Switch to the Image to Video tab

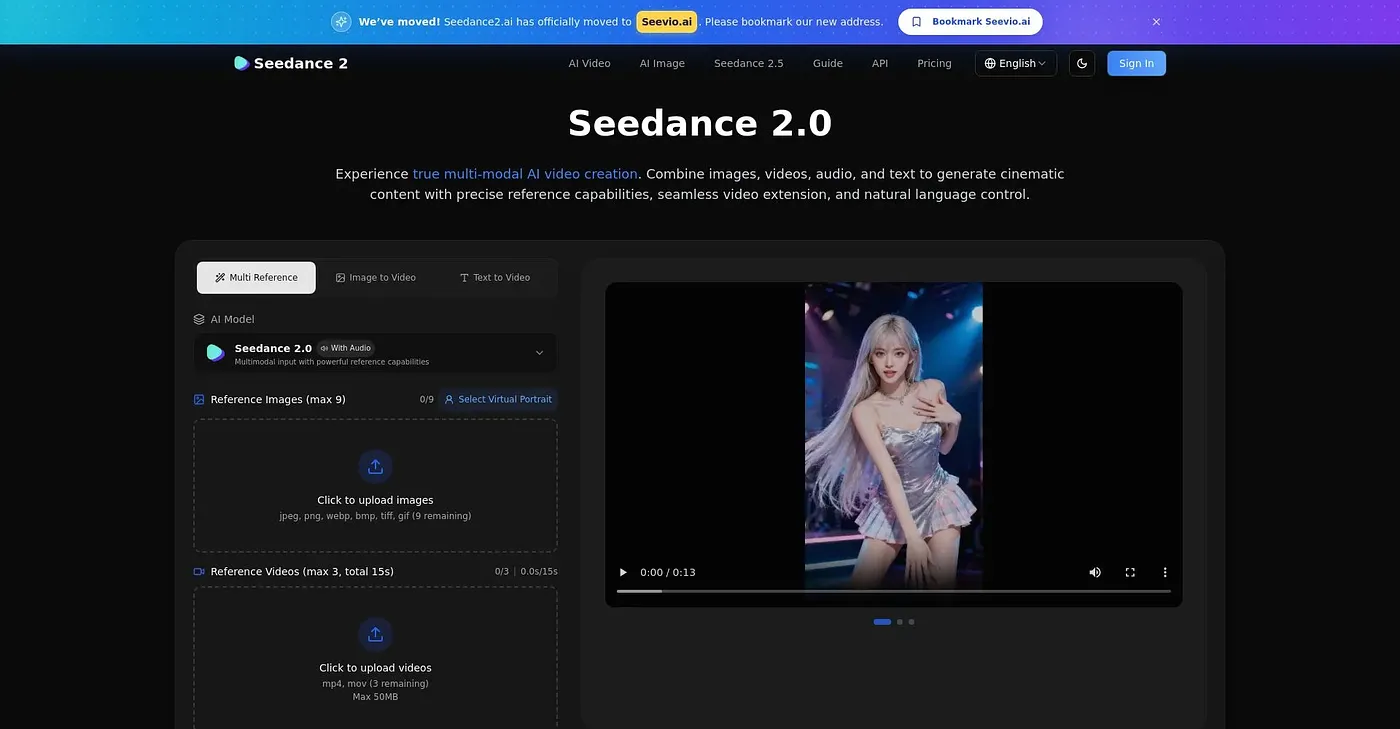(x=376, y=278)
